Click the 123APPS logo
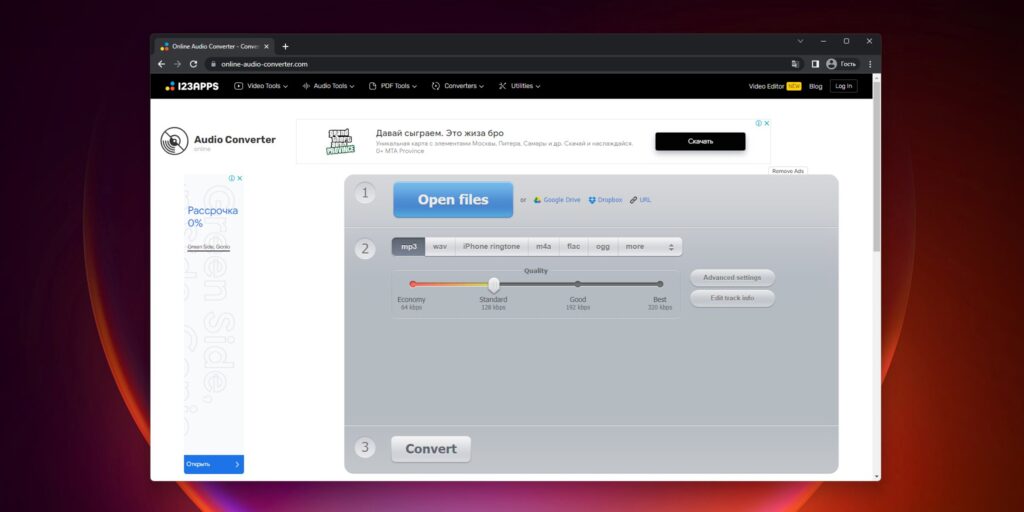The image size is (1024, 512). [x=192, y=86]
